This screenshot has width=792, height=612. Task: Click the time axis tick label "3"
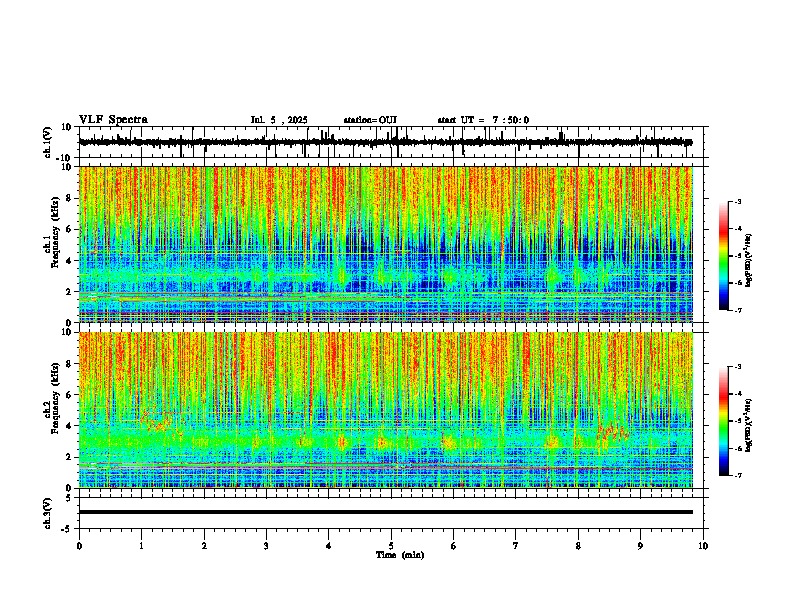tap(266, 546)
